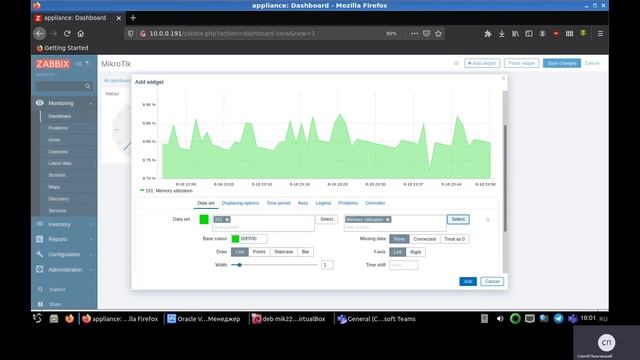The width and height of the screenshot is (640, 360).
Task: Remove the 151 host pattern tag
Action: click(x=227, y=220)
